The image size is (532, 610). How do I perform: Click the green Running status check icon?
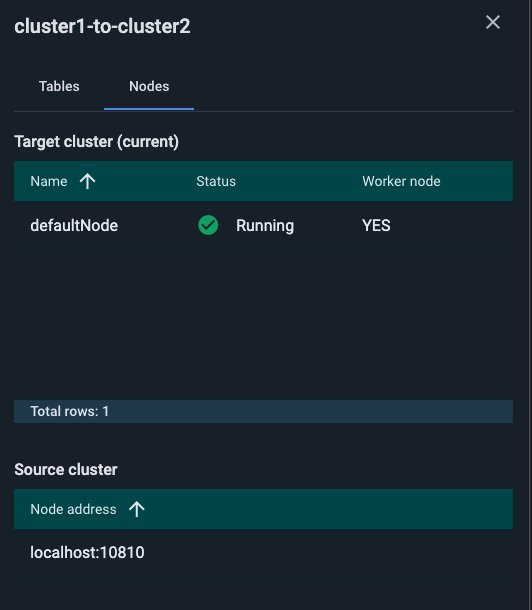pyautogui.click(x=208, y=225)
